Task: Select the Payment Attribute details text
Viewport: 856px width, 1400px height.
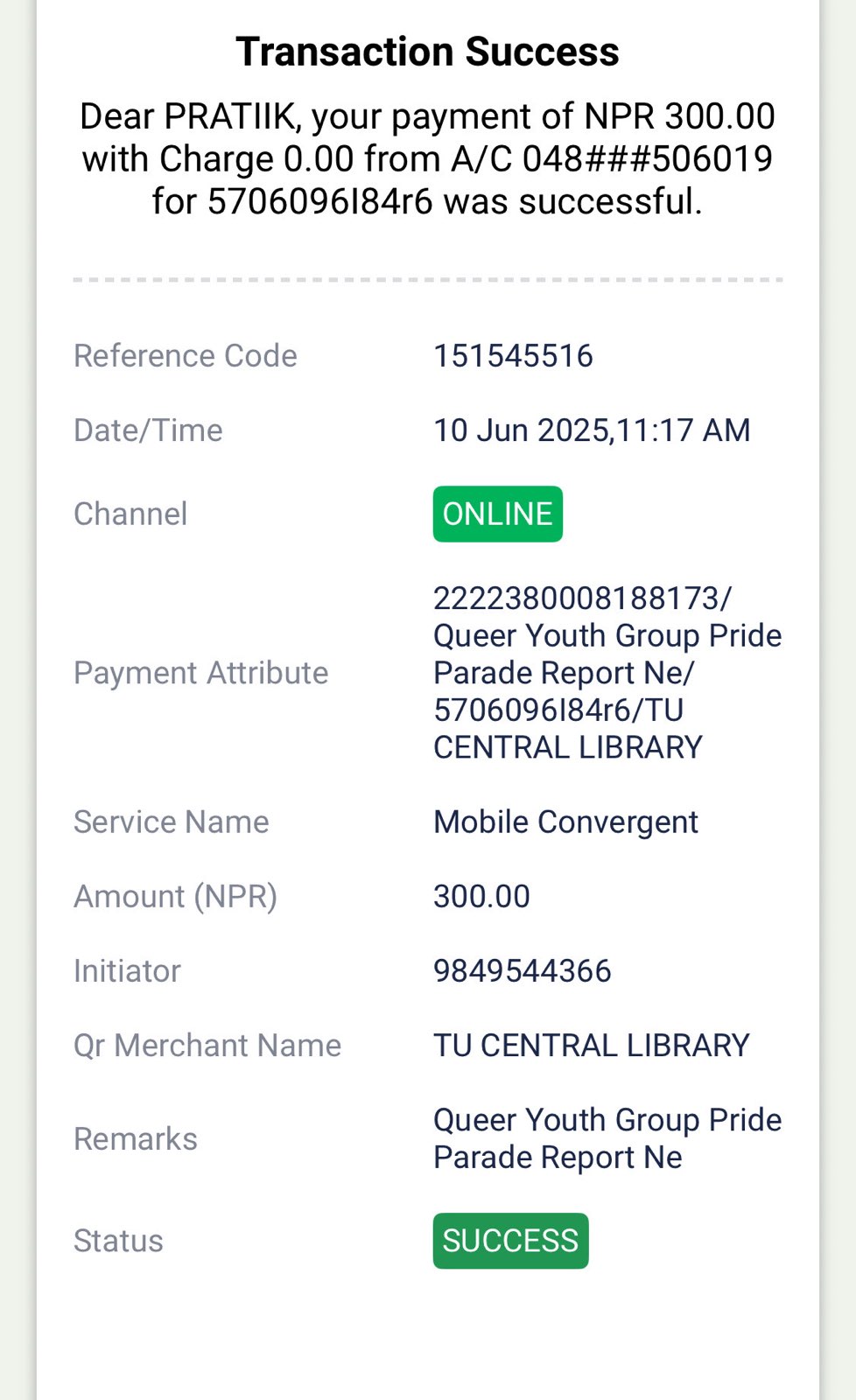Action: 607,672
